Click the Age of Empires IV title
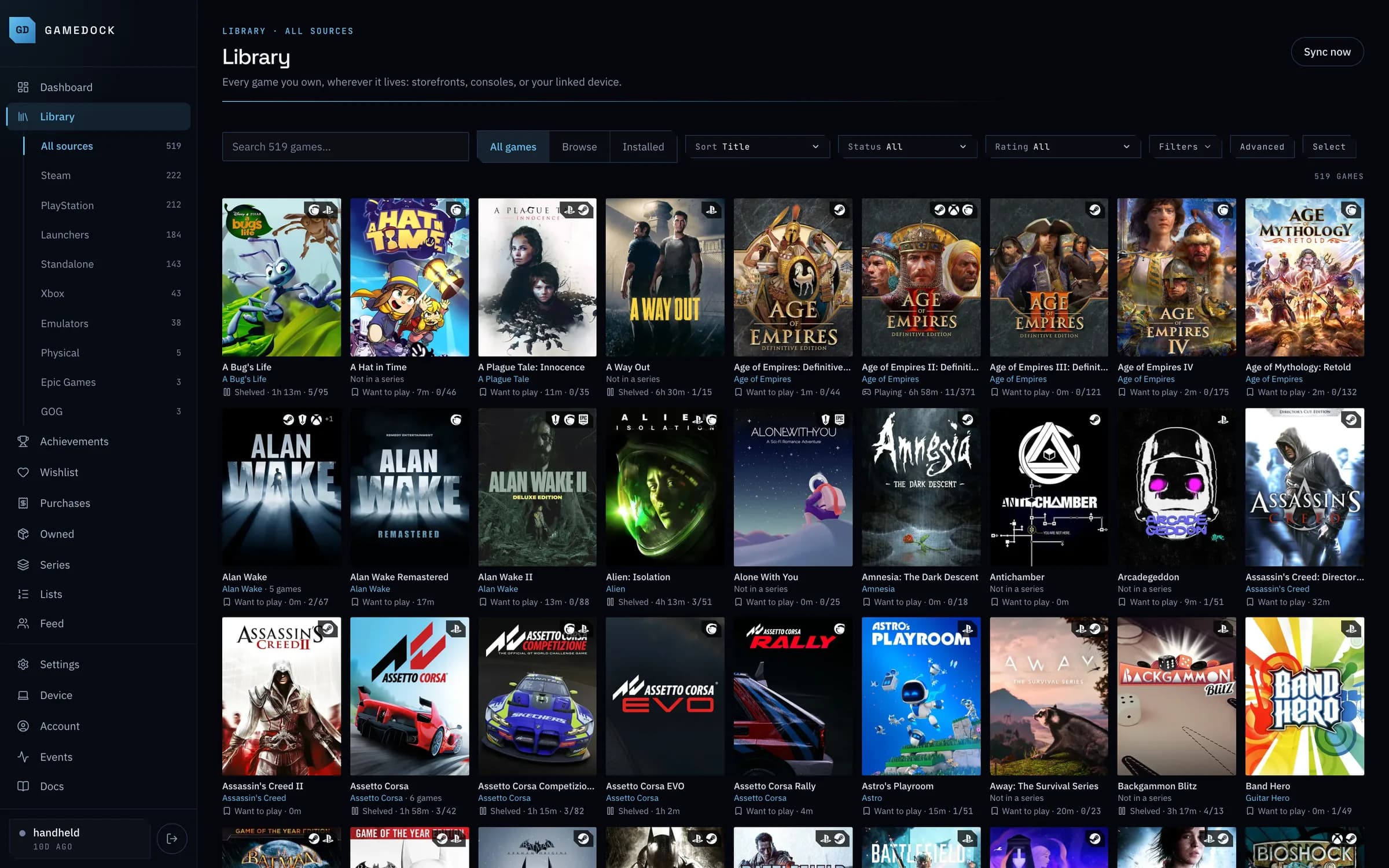The image size is (1389, 868). click(x=1155, y=367)
